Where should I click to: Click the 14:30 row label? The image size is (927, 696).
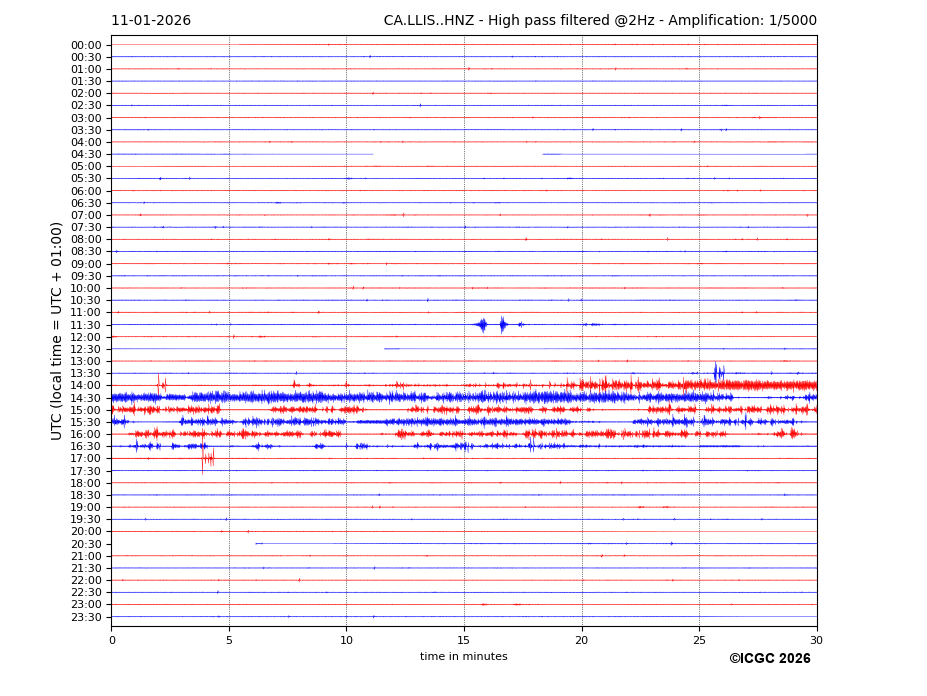(x=86, y=398)
